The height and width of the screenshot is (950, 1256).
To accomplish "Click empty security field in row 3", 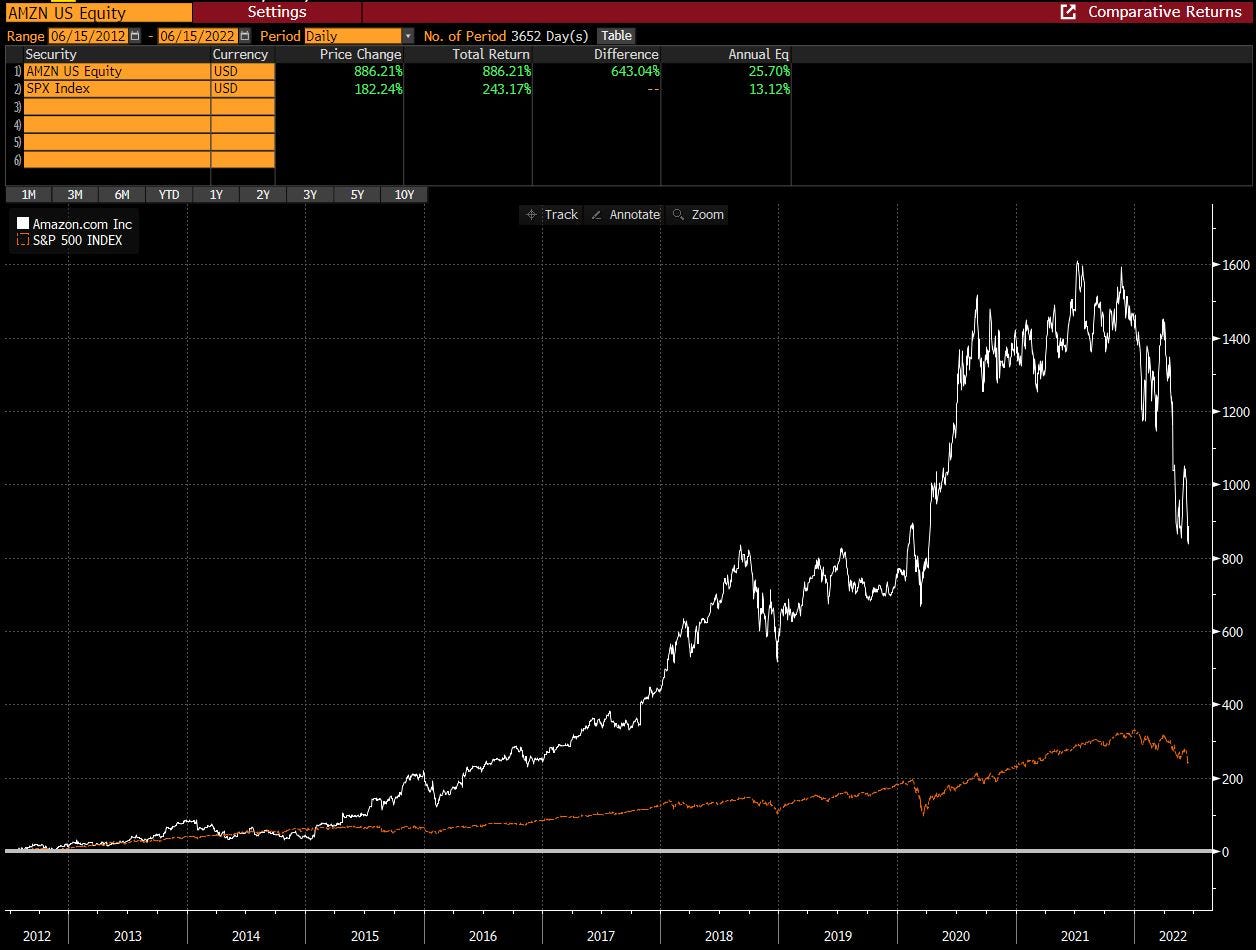I will 117,106.
